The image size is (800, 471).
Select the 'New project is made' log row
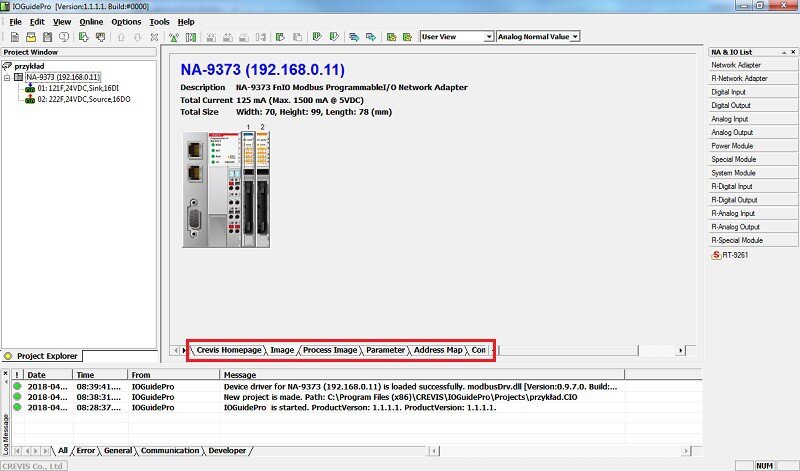pyautogui.click(x=357, y=397)
